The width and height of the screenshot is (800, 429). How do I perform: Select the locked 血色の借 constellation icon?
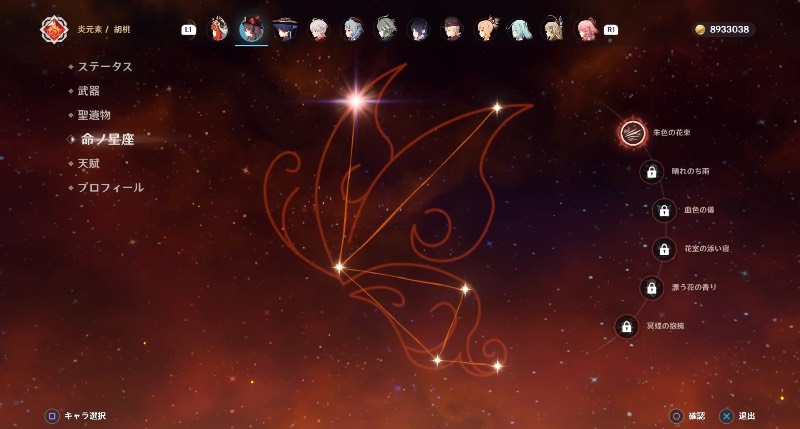click(x=664, y=210)
